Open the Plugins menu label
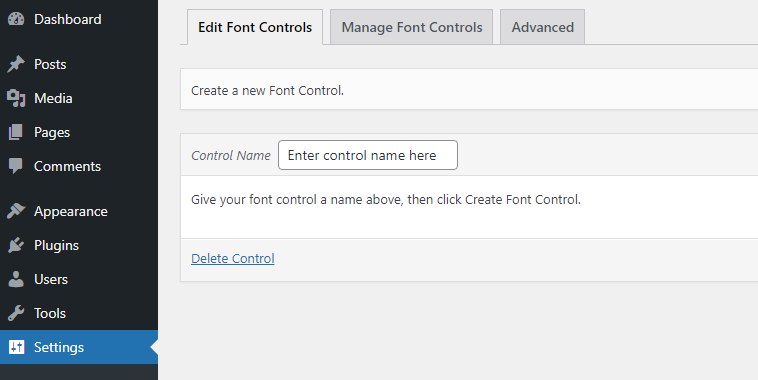The height and width of the screenshot is (380, 758). click(x=57, y=246)
